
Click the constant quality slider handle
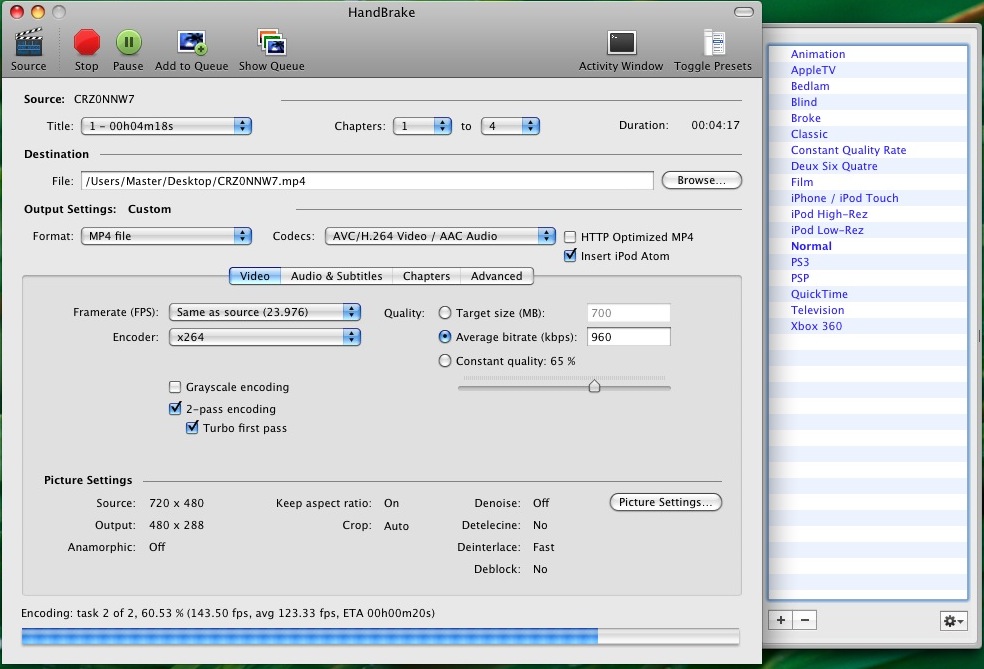(594, 386)
